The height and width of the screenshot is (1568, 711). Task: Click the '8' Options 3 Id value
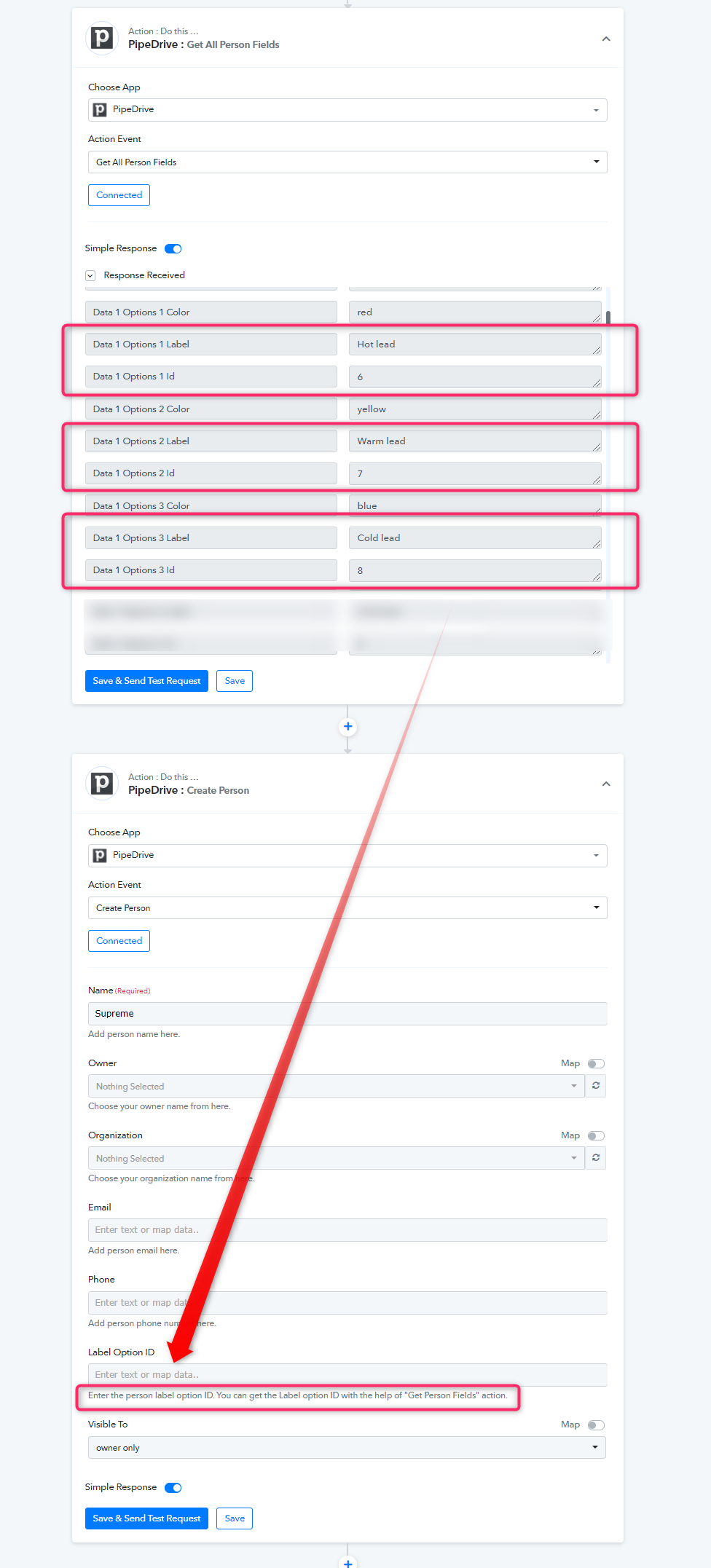[x=475, y=570]
